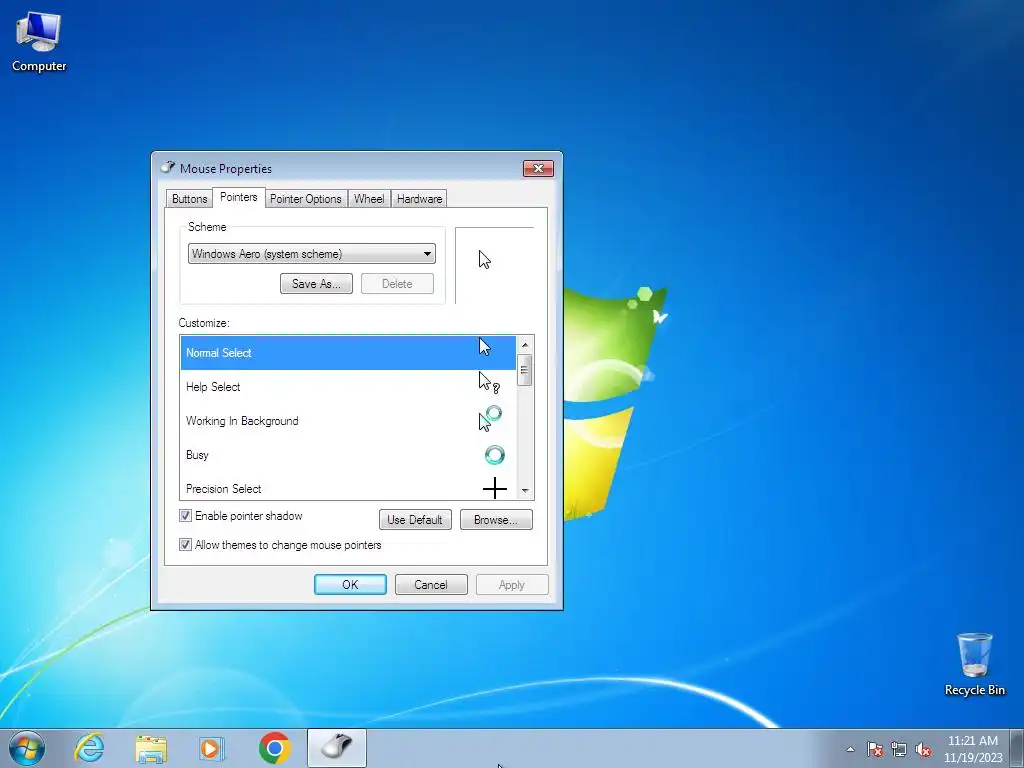Select Busy row text
Screen dimensions: 1024x768
click(x=197, y=455)
